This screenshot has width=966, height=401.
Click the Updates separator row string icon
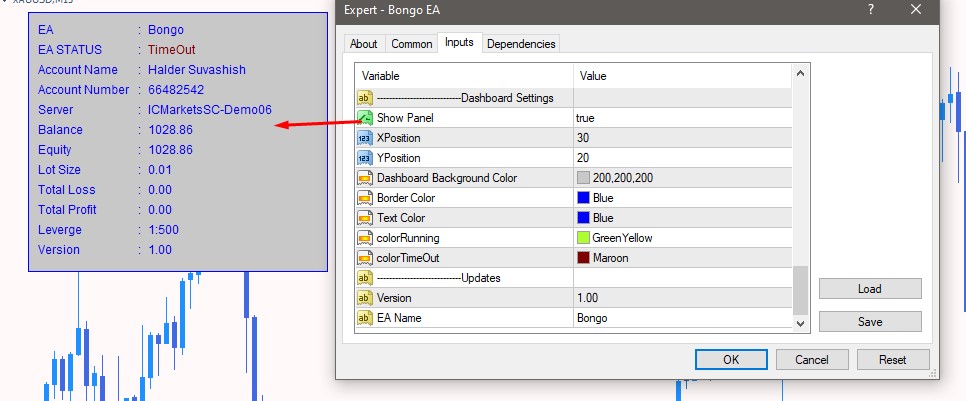coord(365,278)
